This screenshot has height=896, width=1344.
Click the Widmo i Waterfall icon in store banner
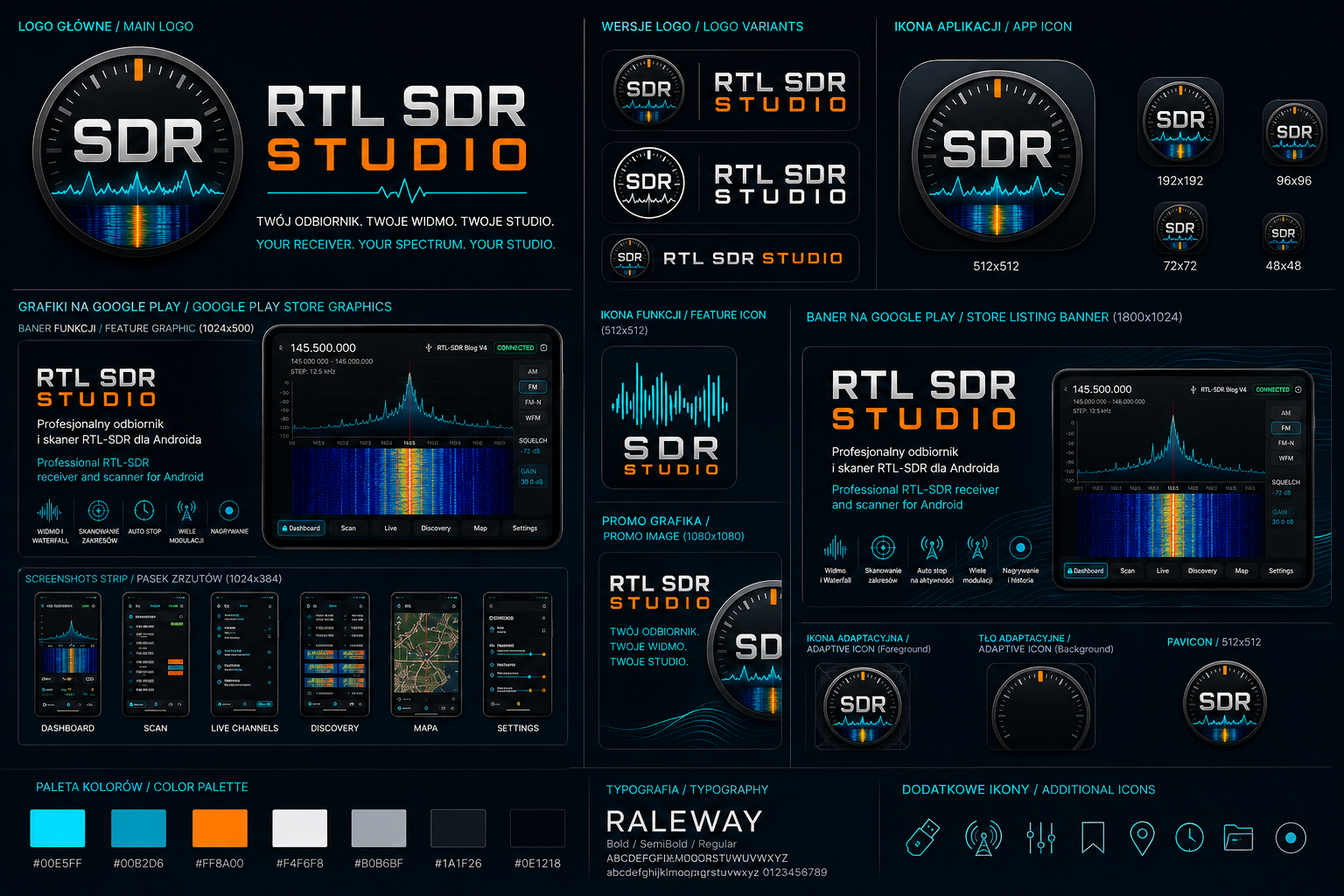(836, 549)
